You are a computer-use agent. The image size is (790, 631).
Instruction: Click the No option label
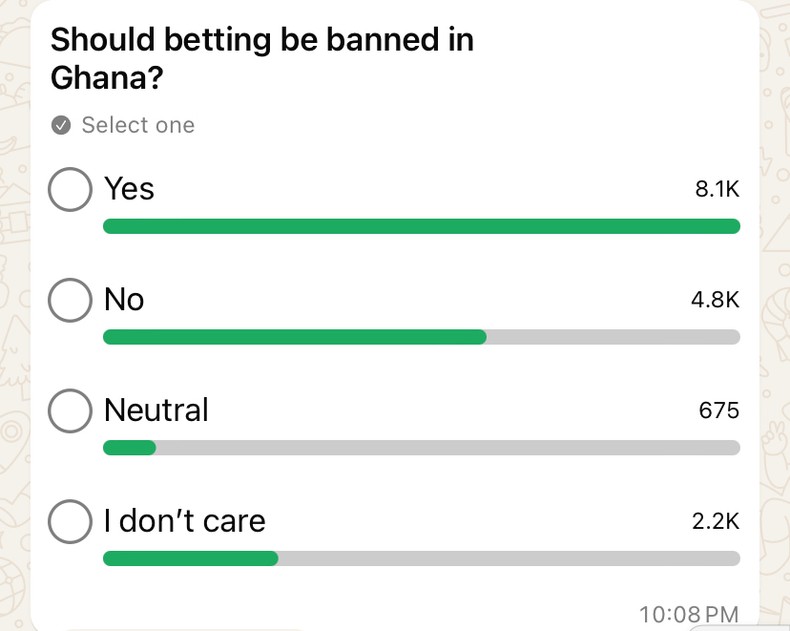pyautogui.click(x=125, y=300)
